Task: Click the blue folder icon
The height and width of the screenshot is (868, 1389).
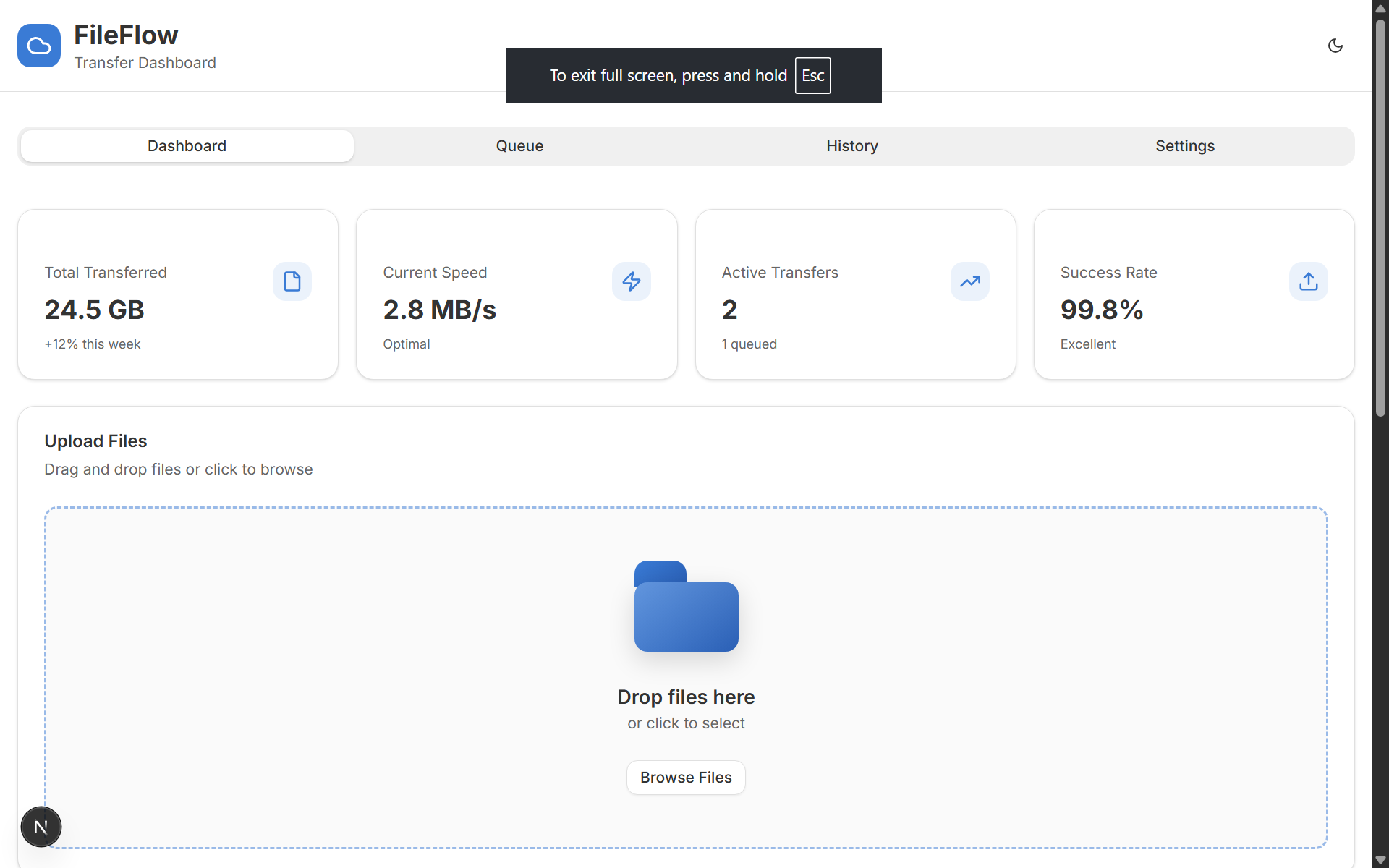Action: pyautogui.click(x=686, y=607)
